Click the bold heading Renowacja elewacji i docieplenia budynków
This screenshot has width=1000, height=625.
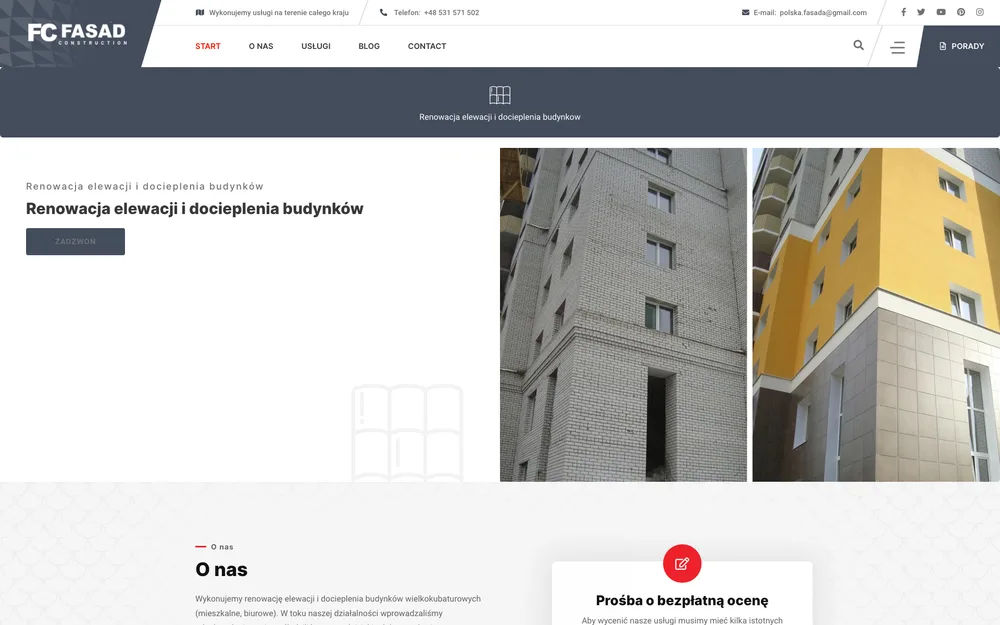point(195,209)
